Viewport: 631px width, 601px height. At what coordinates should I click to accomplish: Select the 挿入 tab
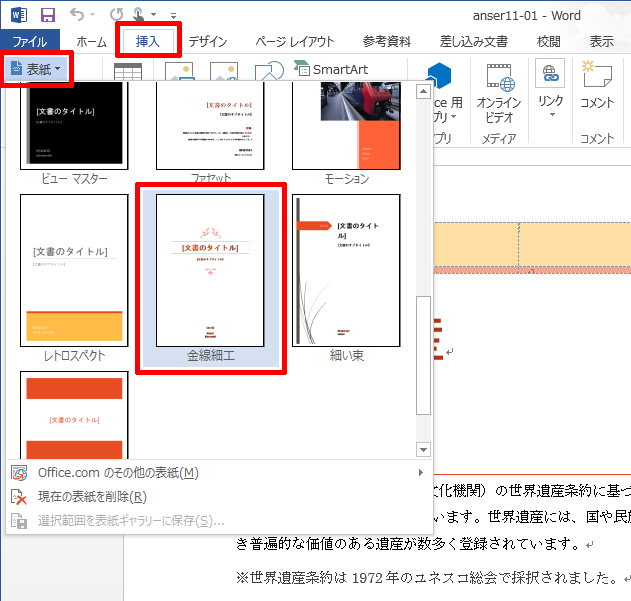pos(148,41)
